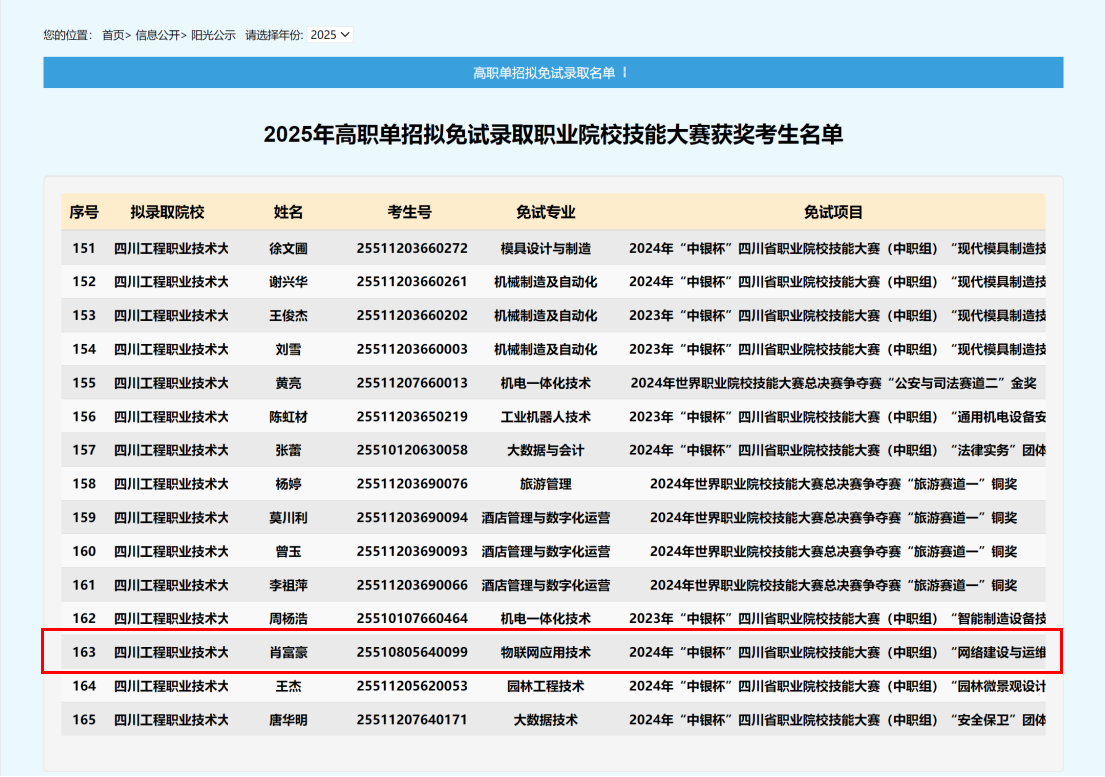Click 旅游管理 major in row 158
Screen dimensions: 1105x777
(545, 484)
